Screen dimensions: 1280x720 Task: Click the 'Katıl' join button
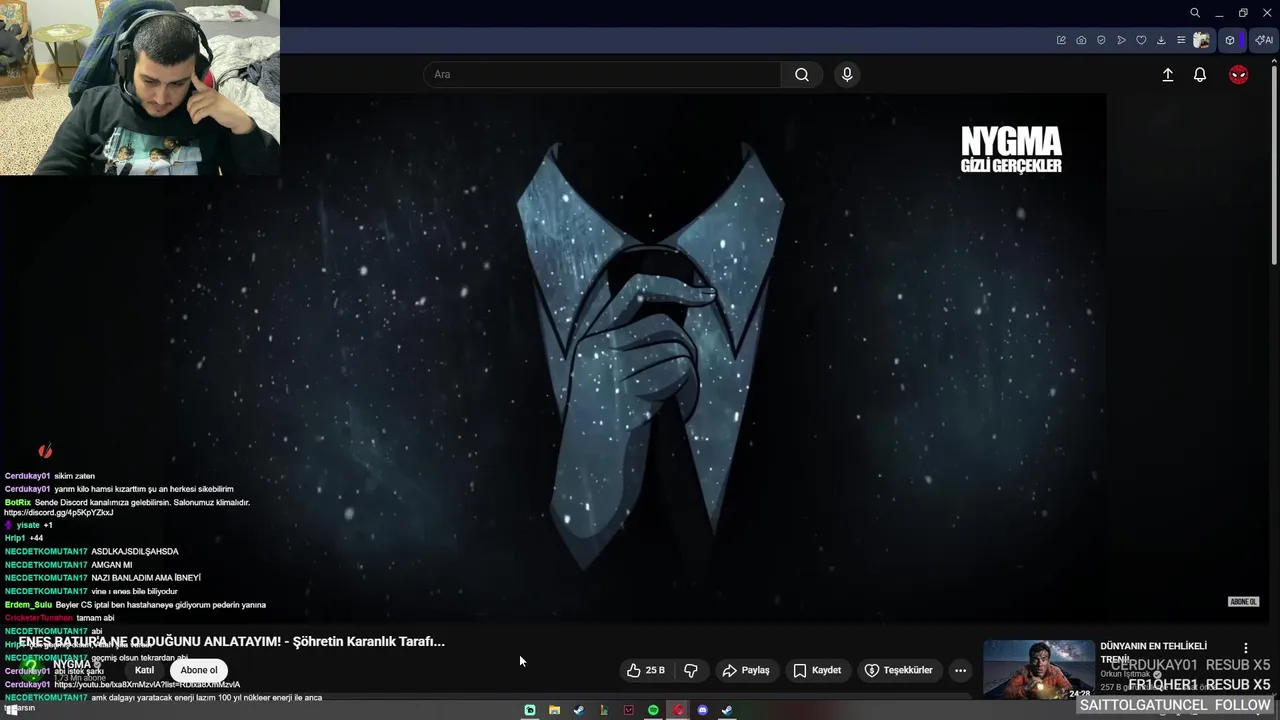[145, 670]
